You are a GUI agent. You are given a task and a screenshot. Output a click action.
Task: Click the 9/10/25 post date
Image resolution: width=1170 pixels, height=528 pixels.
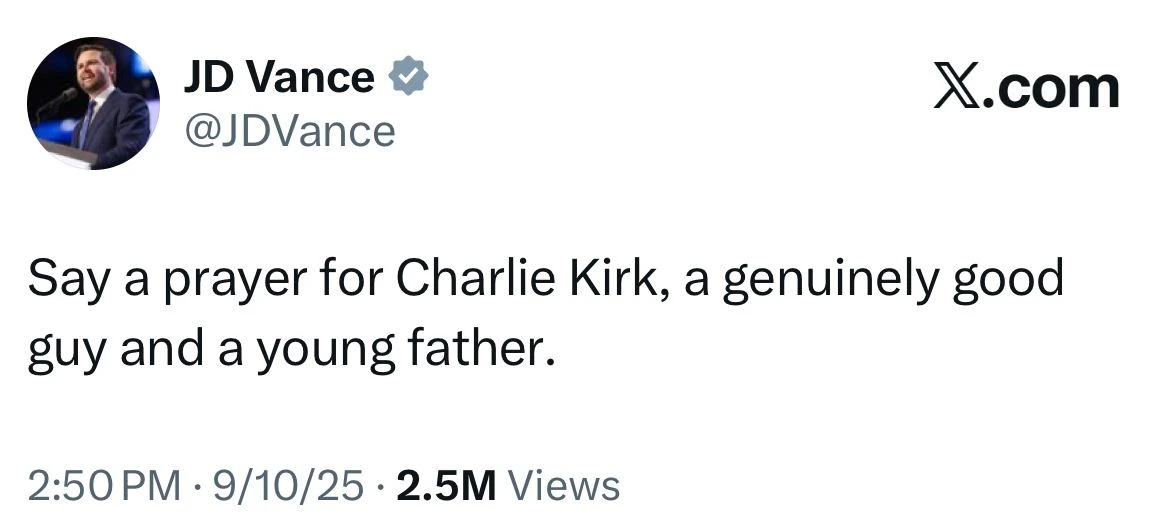click(289, 487)
